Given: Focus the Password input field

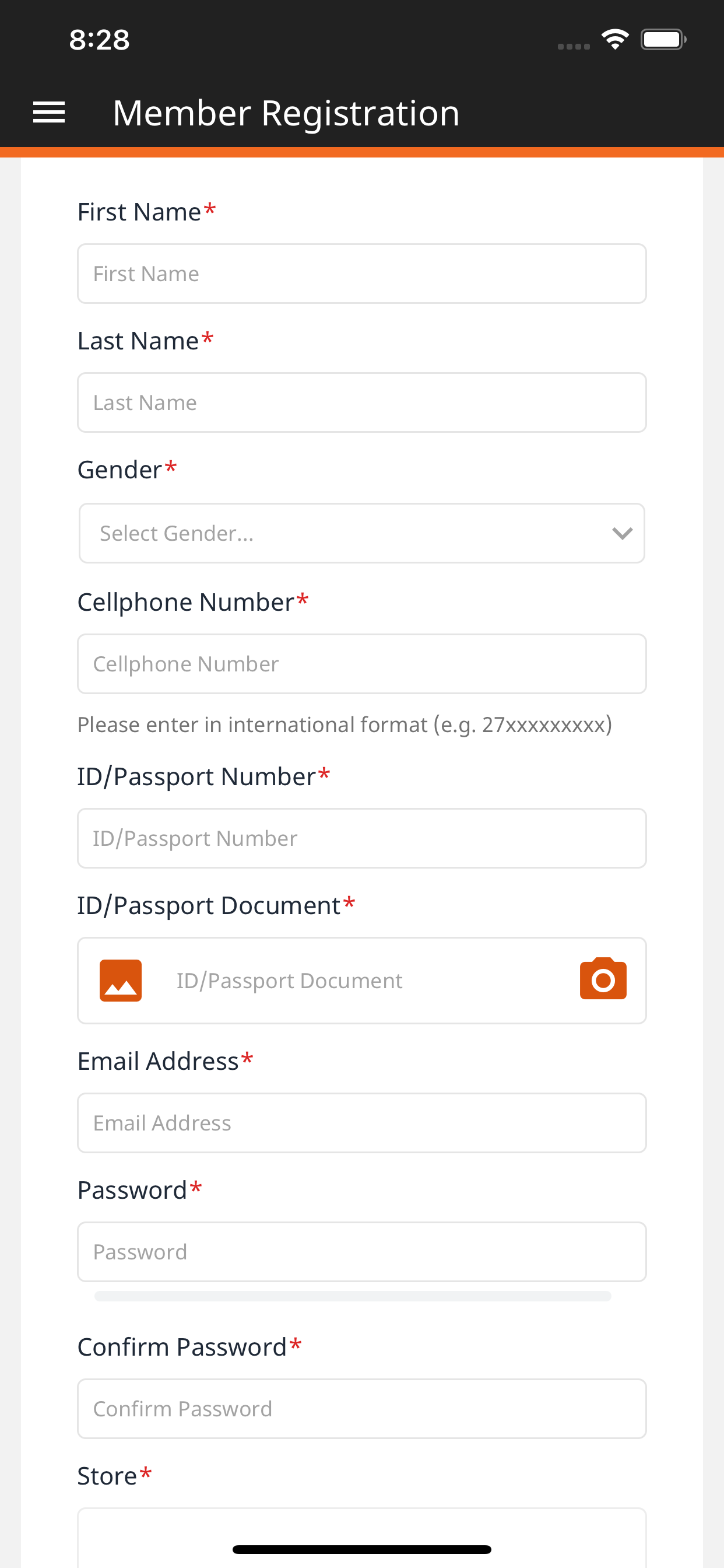Looking at the screenshot, I should coord(362,1251).
